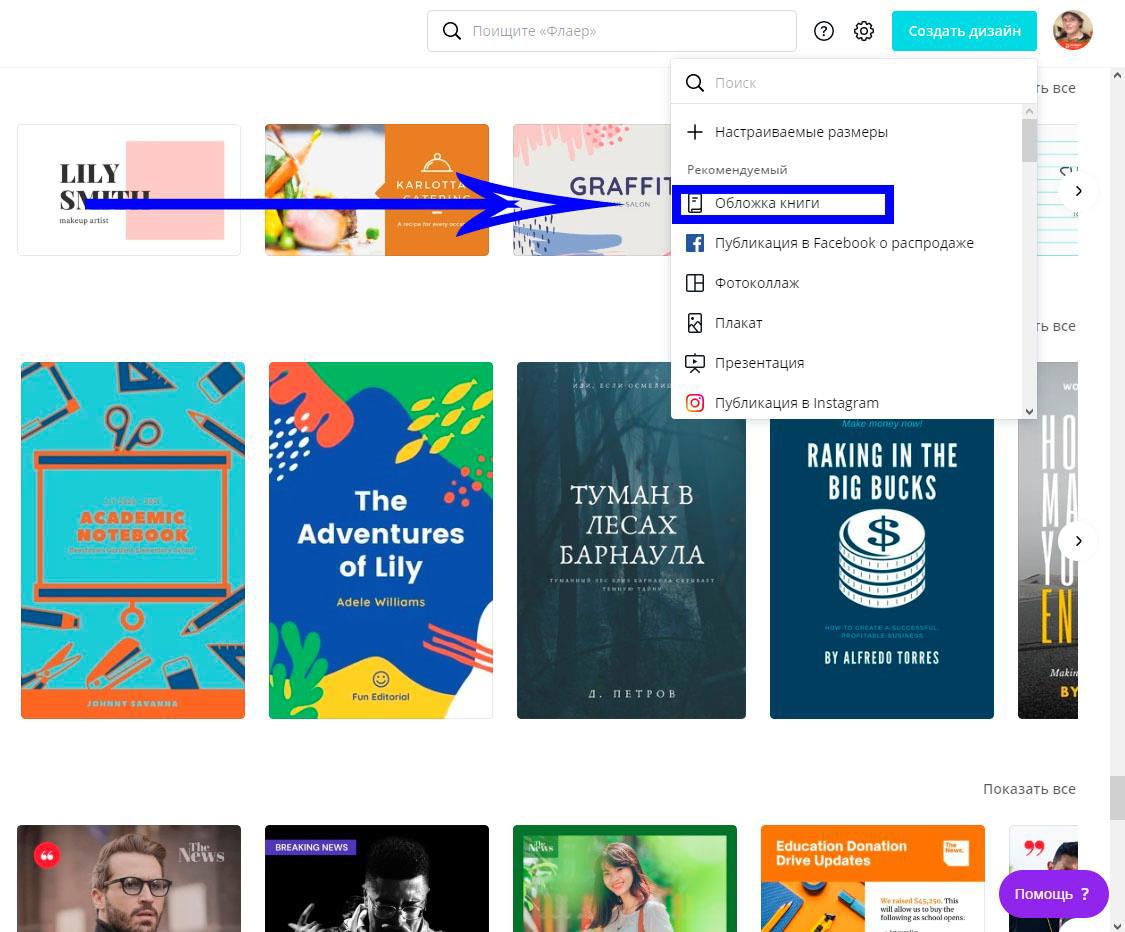
Task: Open The Adventures of Lily book cover template
Action: (380, 540)
